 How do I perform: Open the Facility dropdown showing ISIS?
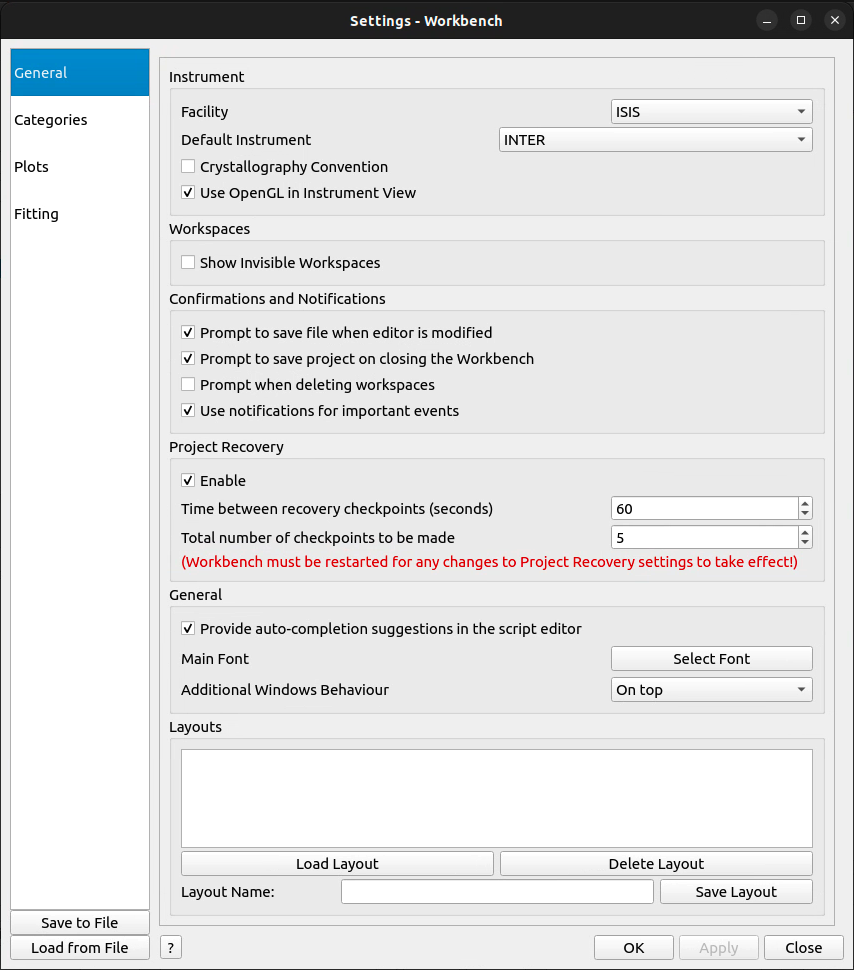(711, 112)
